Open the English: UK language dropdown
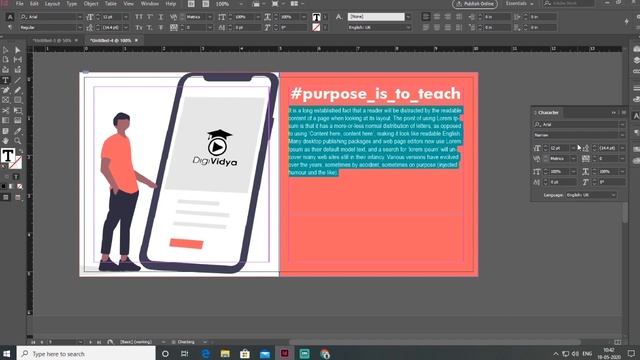Image resolution: width=640 pixels, height=360 pixels. [x=408, y=28]
